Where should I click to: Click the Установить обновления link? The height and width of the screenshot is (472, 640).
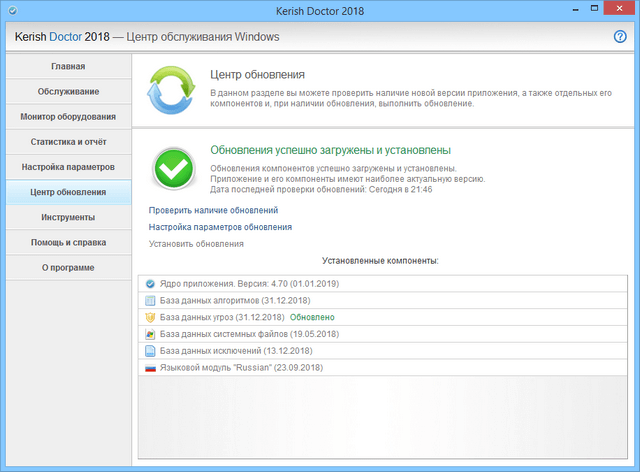click(196, 244)
